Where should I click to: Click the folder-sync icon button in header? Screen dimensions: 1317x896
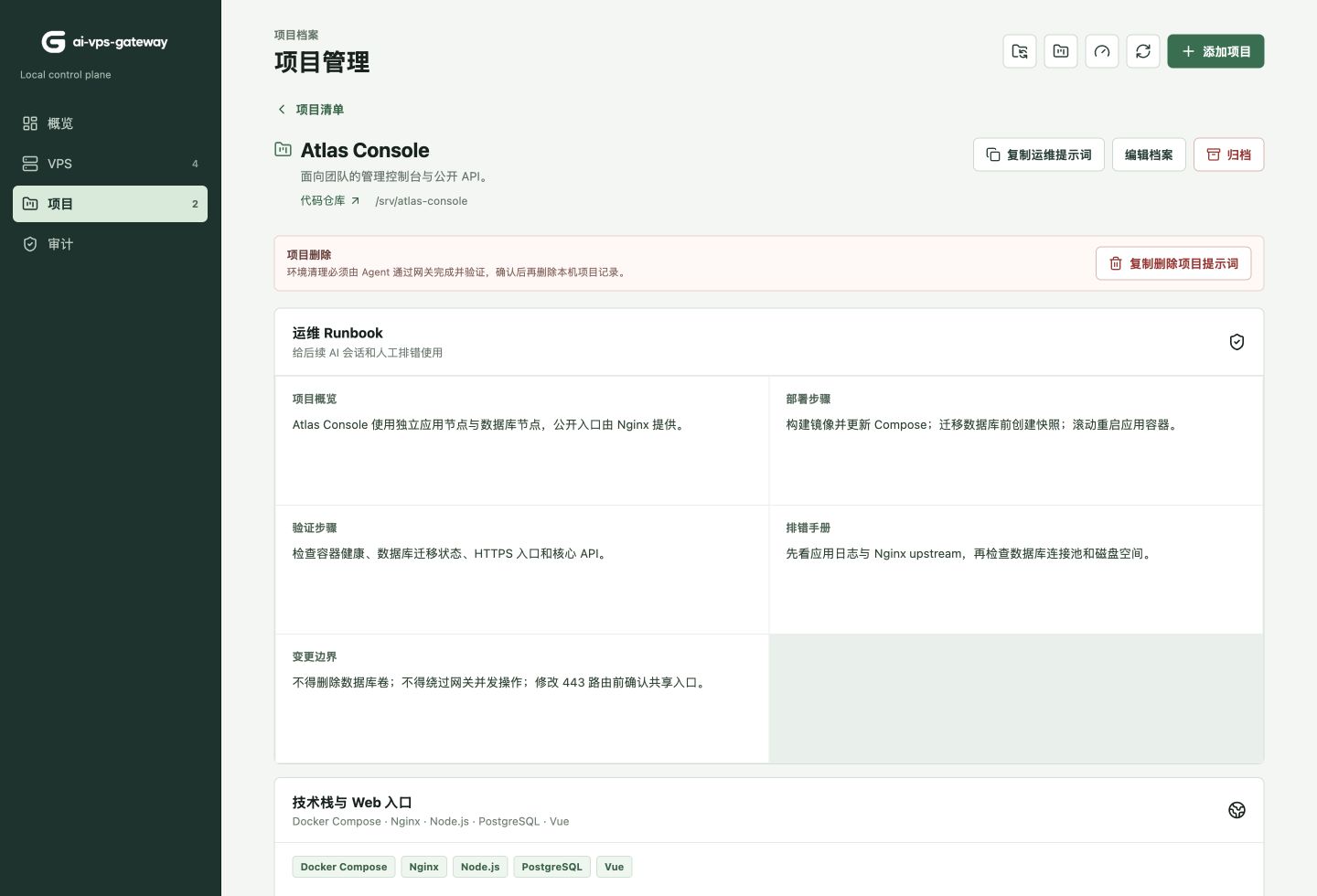pos(1020,51)
